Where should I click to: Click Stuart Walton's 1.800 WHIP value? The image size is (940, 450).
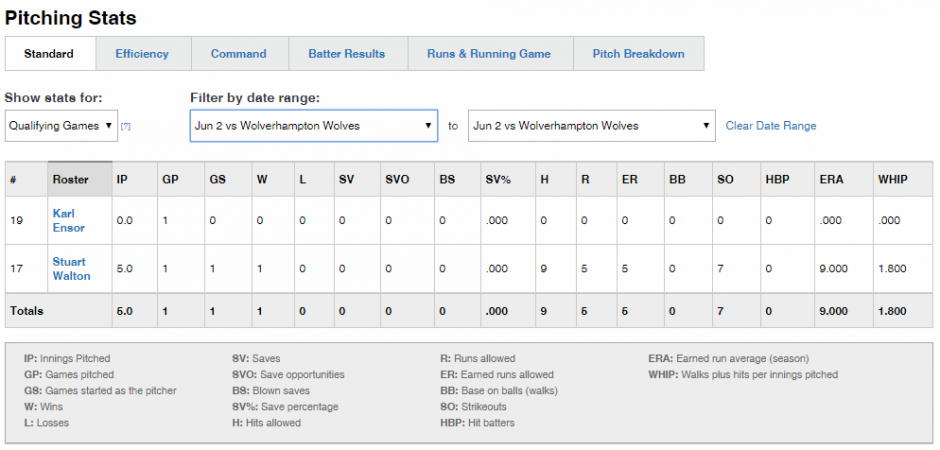click(892, 269)
